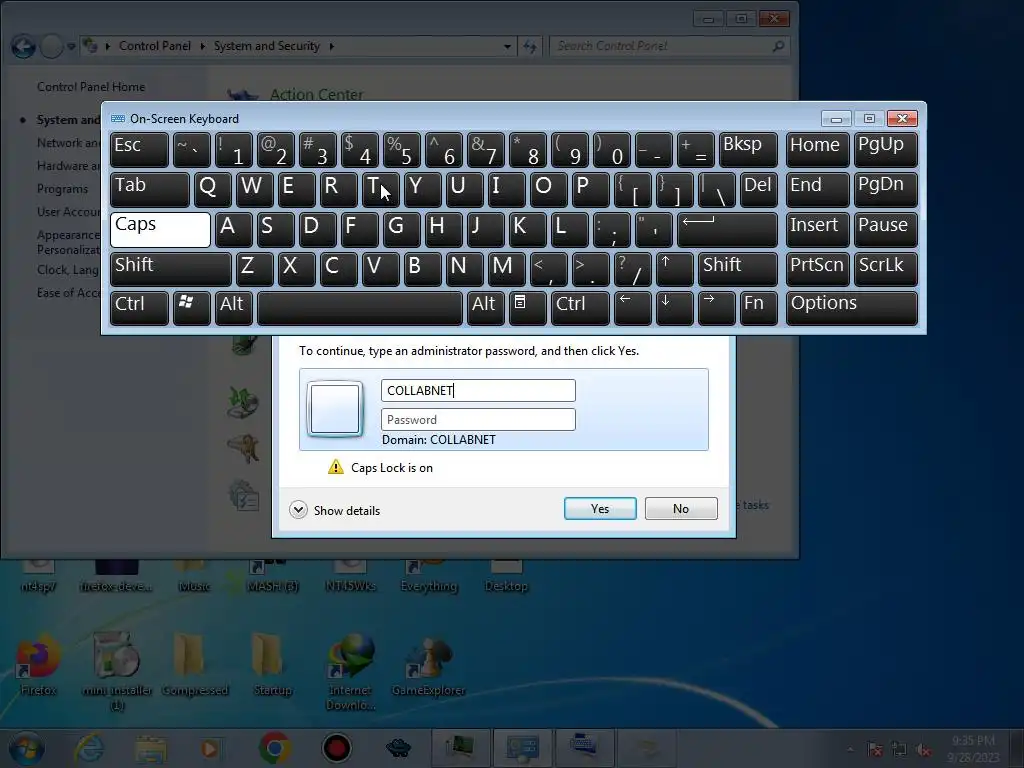Tap the right Shift key
This screenshot has width=1024, height=768.
738,269
